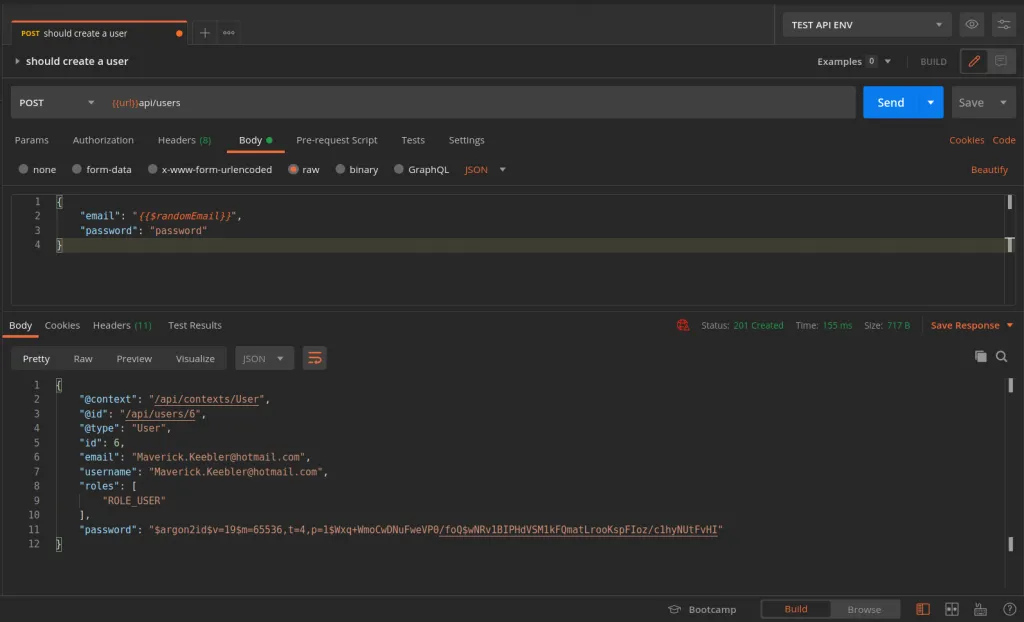
Task: Switch to the Pre-request Script tab
Action: tap(336, 140)
